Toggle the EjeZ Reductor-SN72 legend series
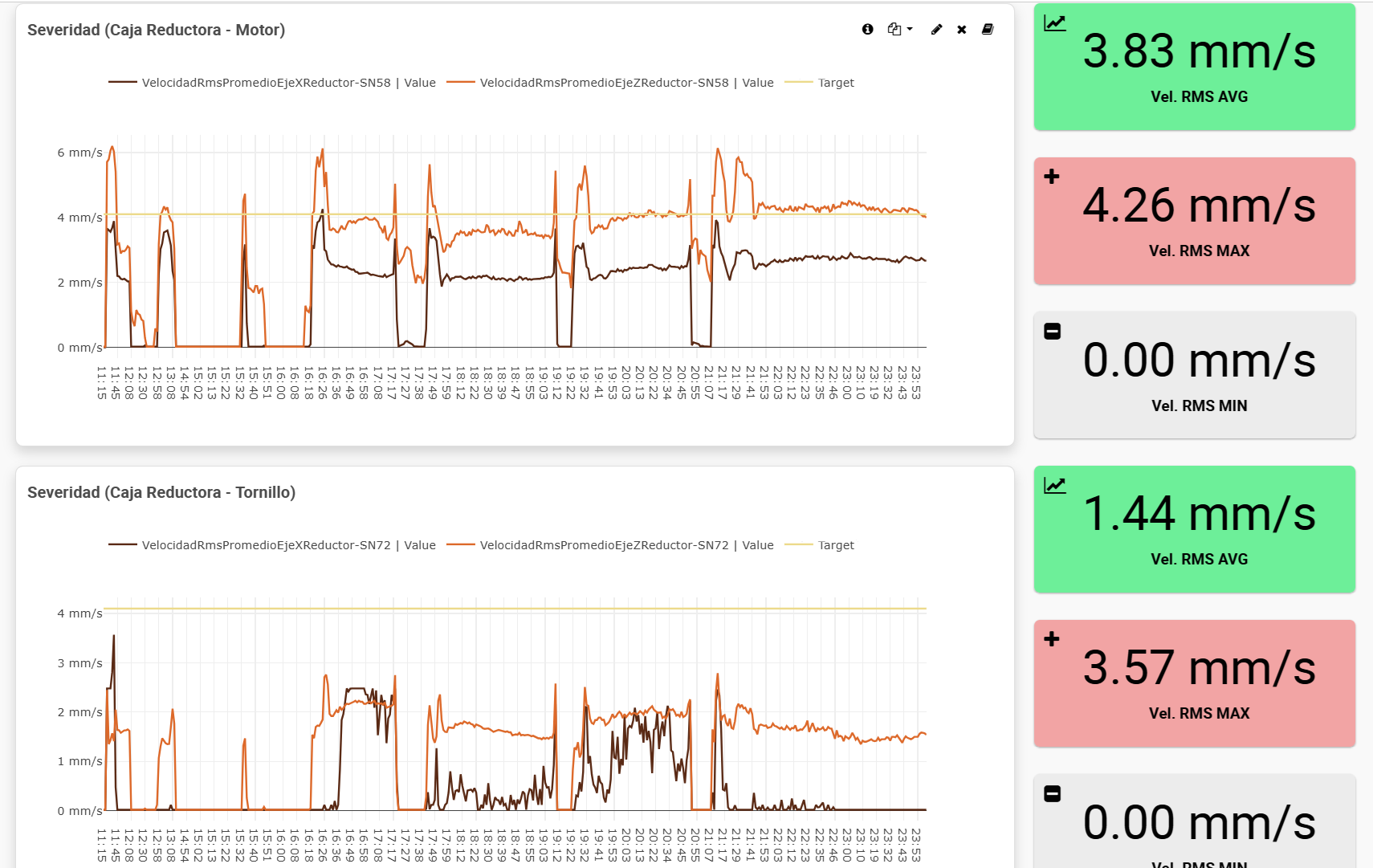The height and width of the screenshot is (868, 1373). [610, 545]
